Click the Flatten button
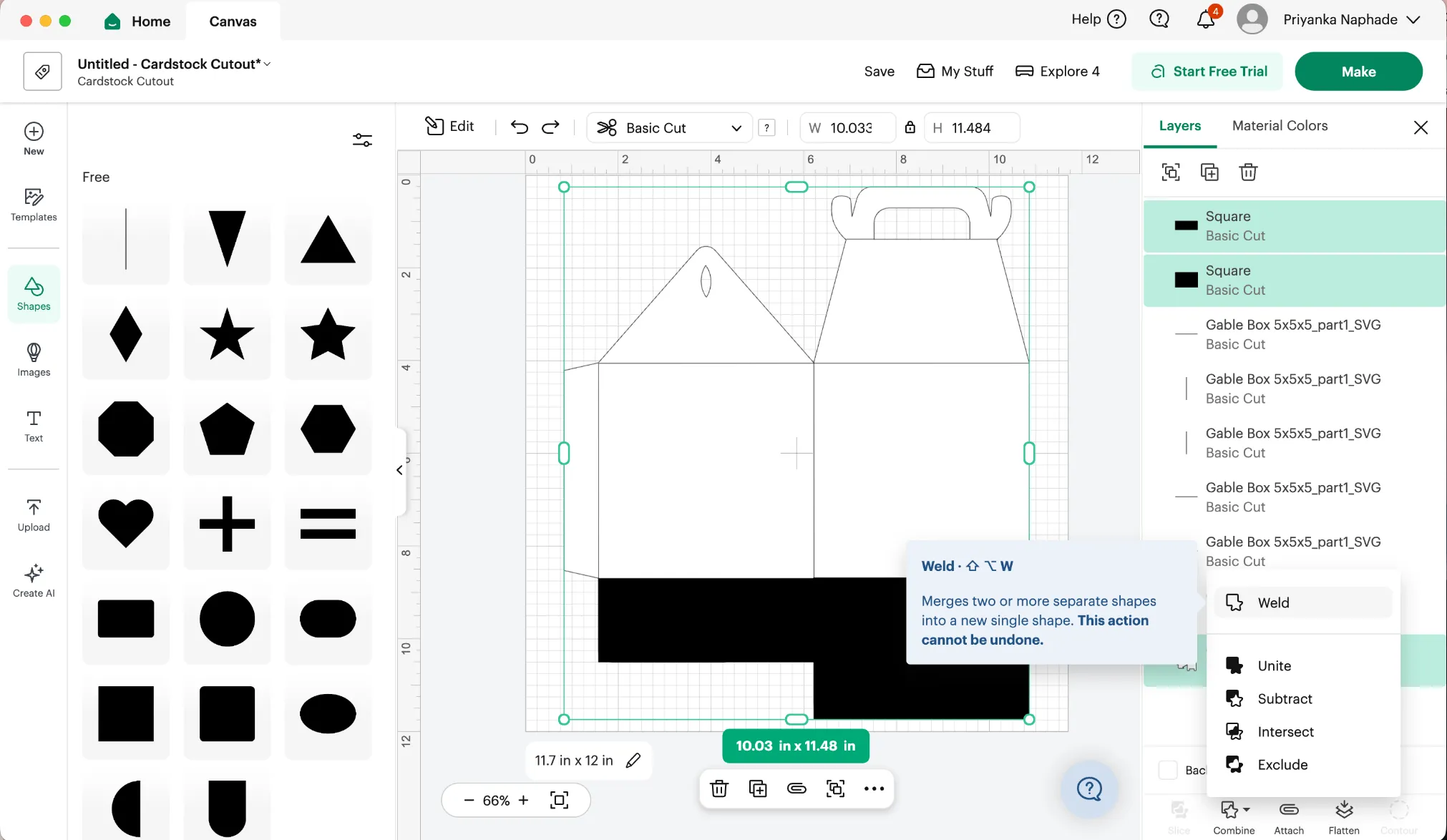 (x=1344, y=816)
